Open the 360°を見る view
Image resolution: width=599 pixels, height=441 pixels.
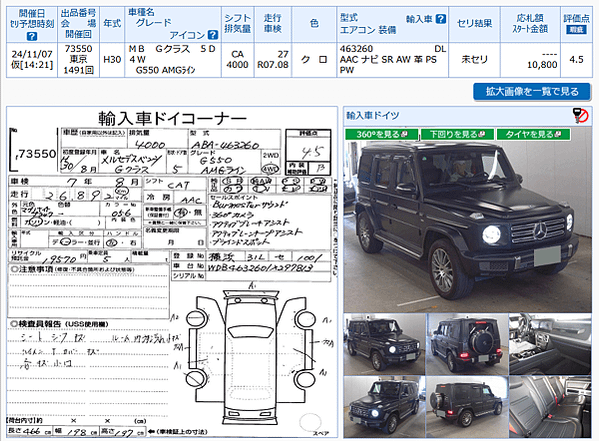382,134
